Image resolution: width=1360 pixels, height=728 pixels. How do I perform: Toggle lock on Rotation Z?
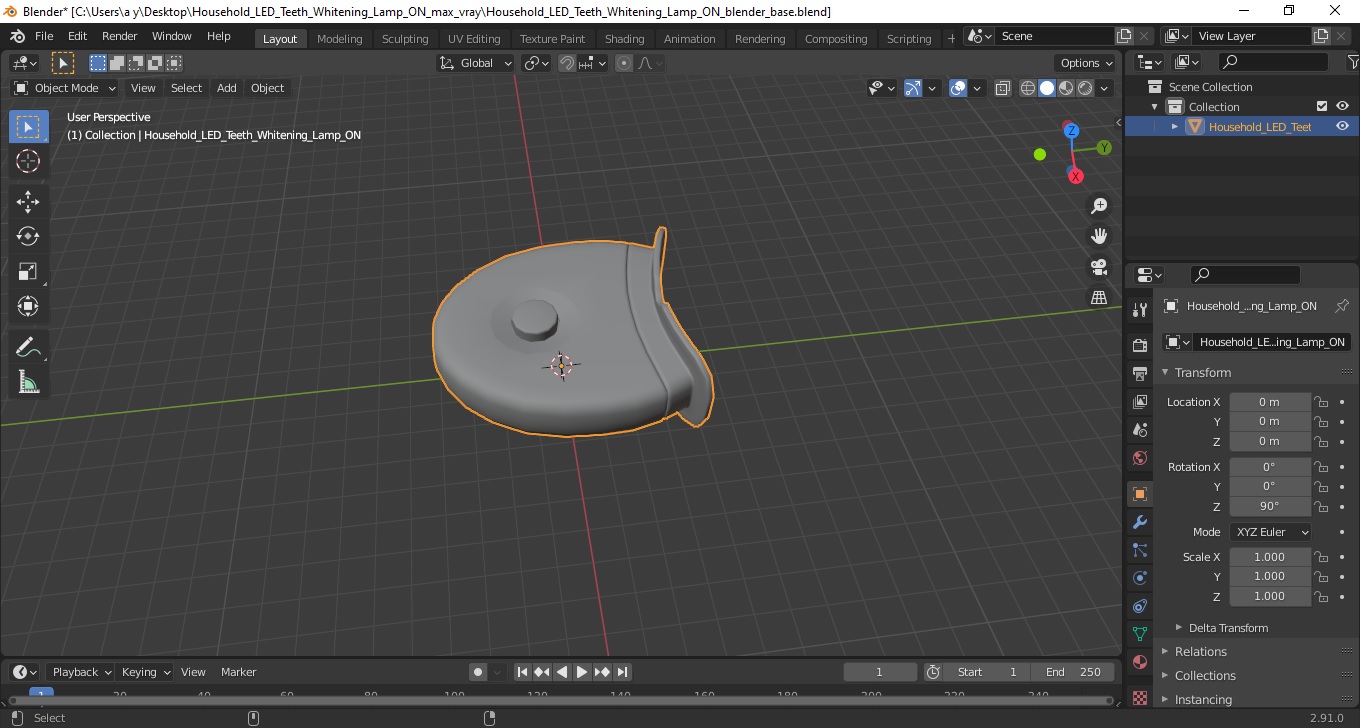1321,506
